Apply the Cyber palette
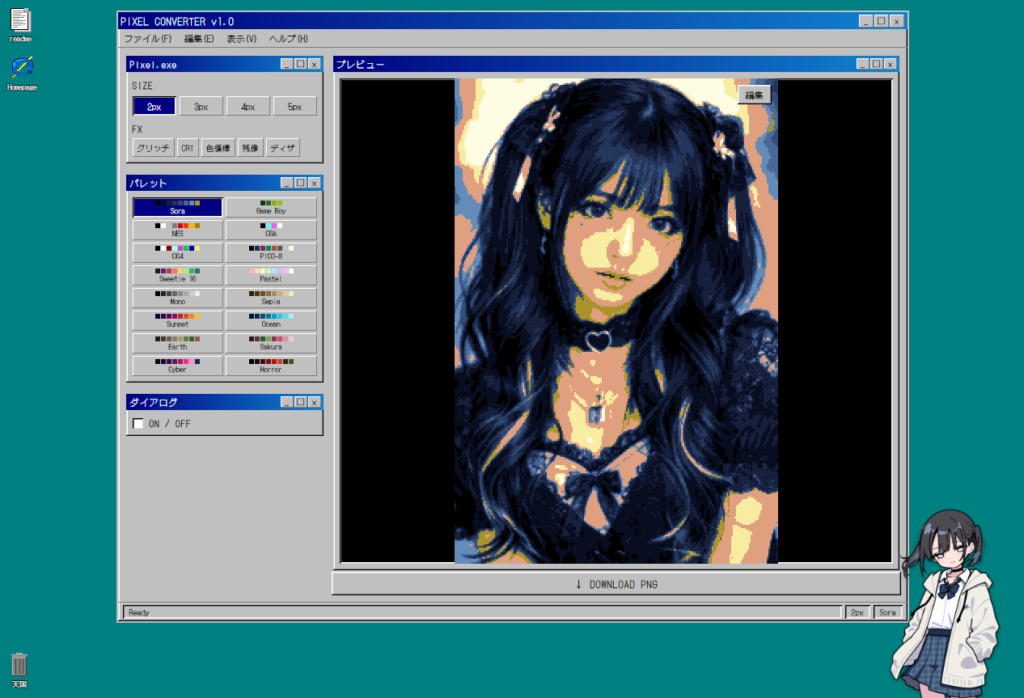 (x=177, y=365)
